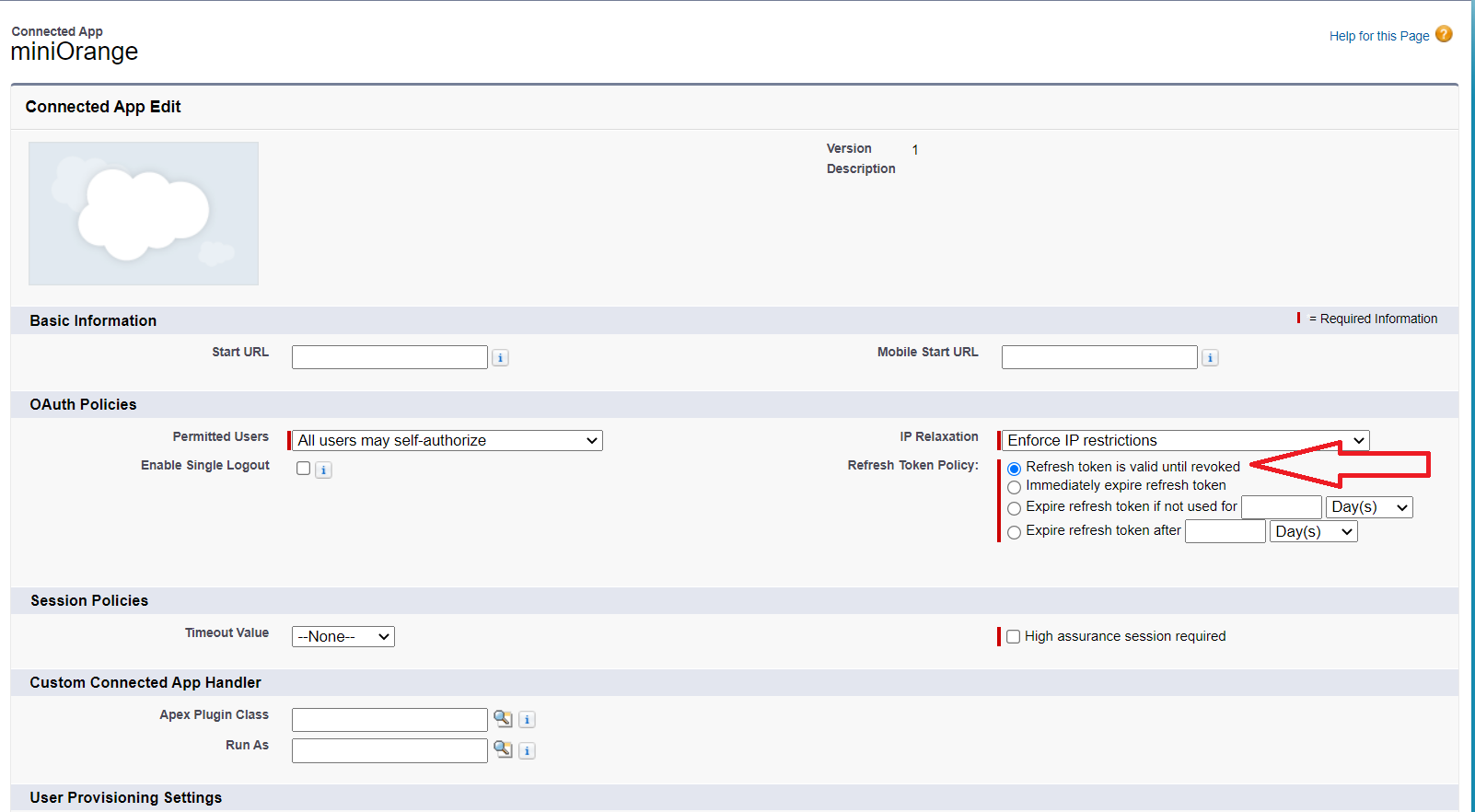This screenshot has height=812, width=1475.
Task: Click the duration field for token not used
Action: 1282,507
